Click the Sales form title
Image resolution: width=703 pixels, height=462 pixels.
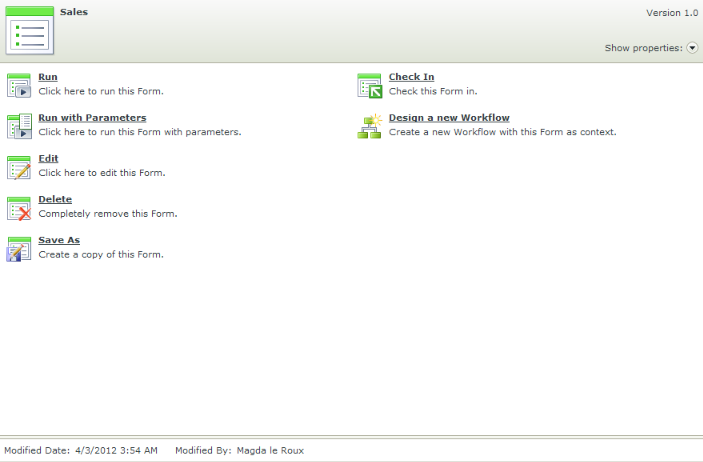coord(74,12)
